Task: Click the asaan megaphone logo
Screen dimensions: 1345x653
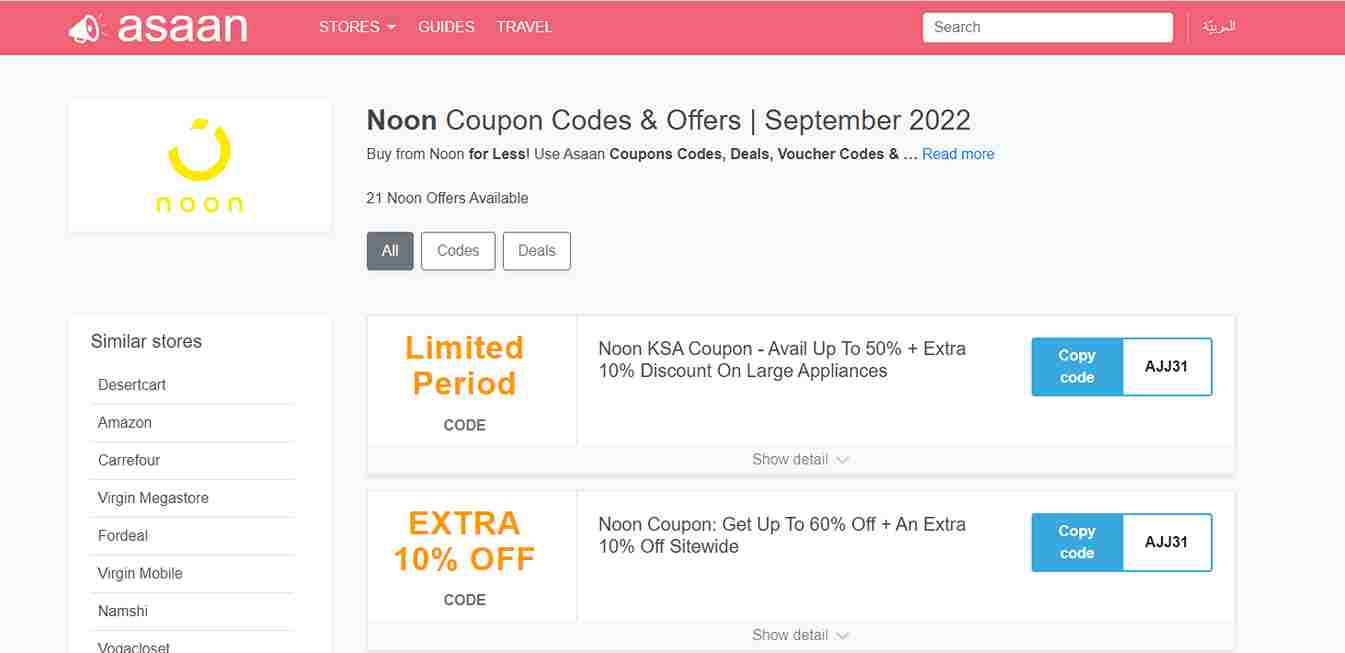Action: [x=157, y=28]
